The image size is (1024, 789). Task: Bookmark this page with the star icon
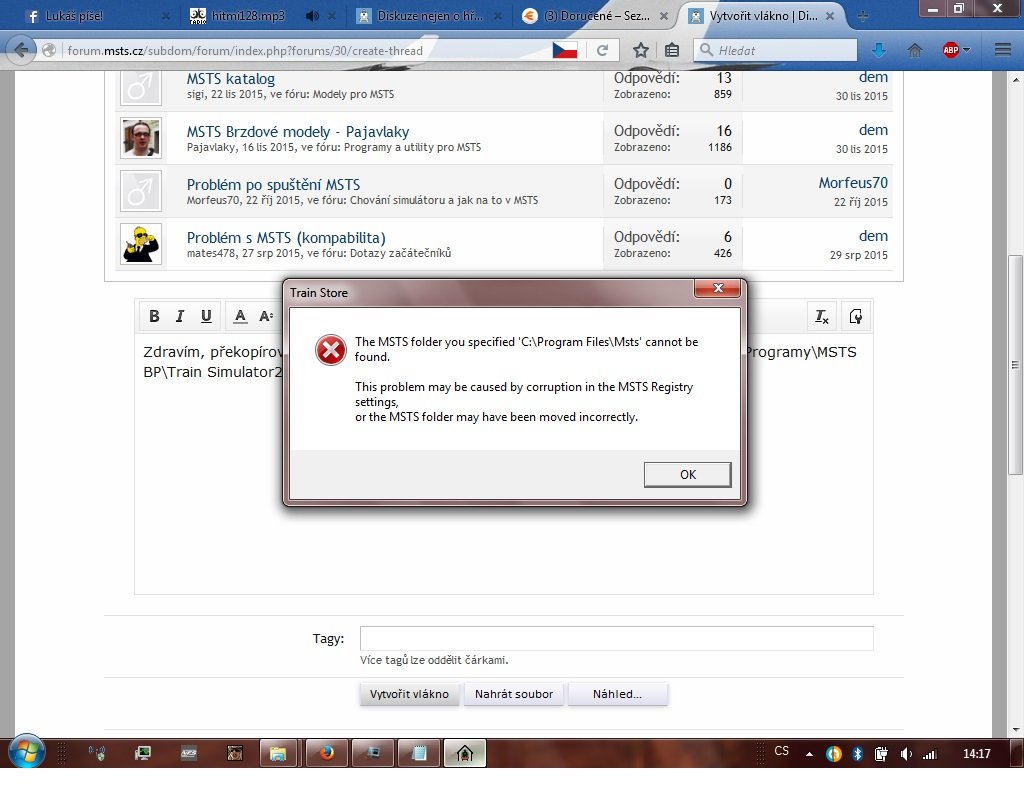(x=641, y=50)
